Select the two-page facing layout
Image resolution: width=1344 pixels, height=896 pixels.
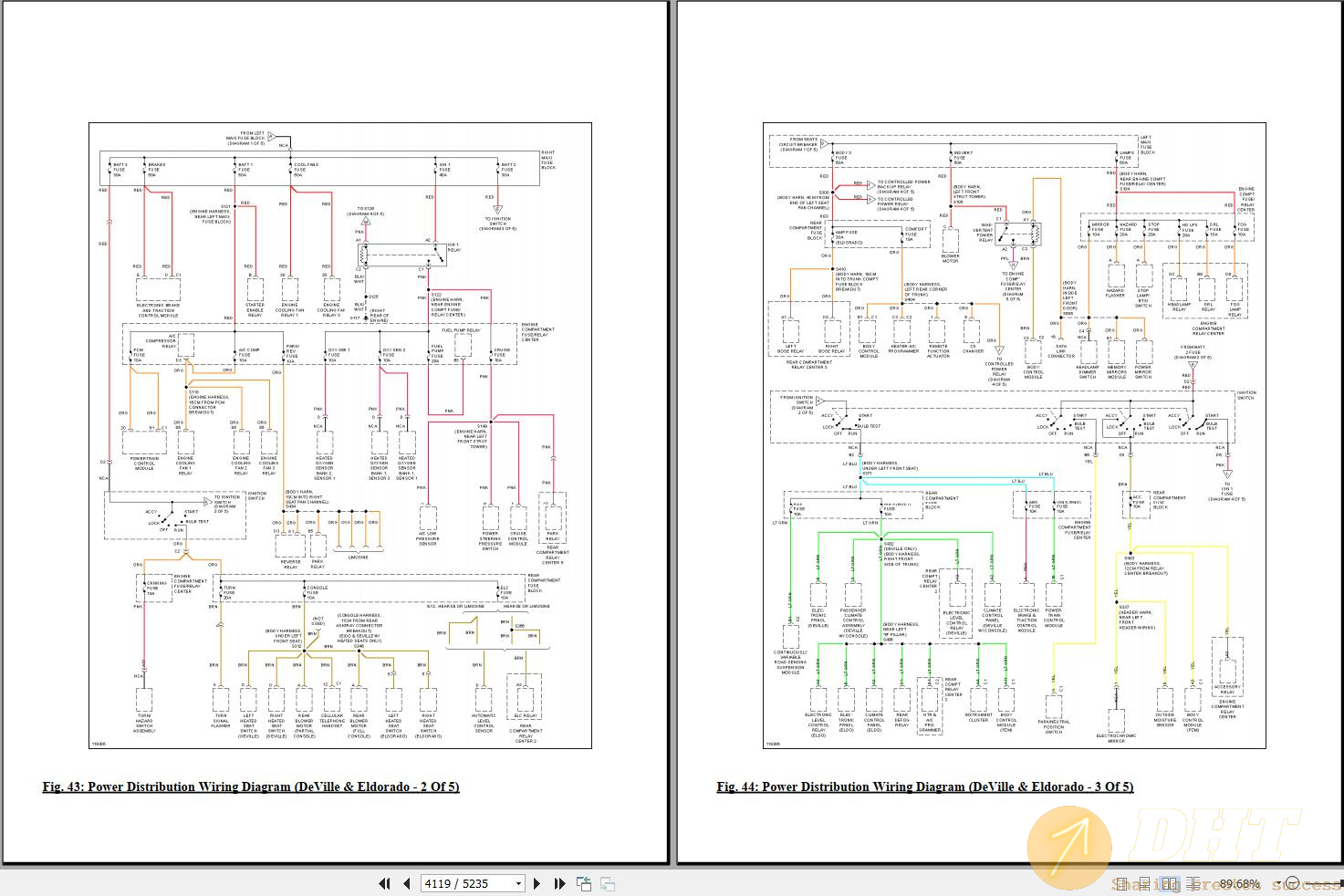[1170, 884]
